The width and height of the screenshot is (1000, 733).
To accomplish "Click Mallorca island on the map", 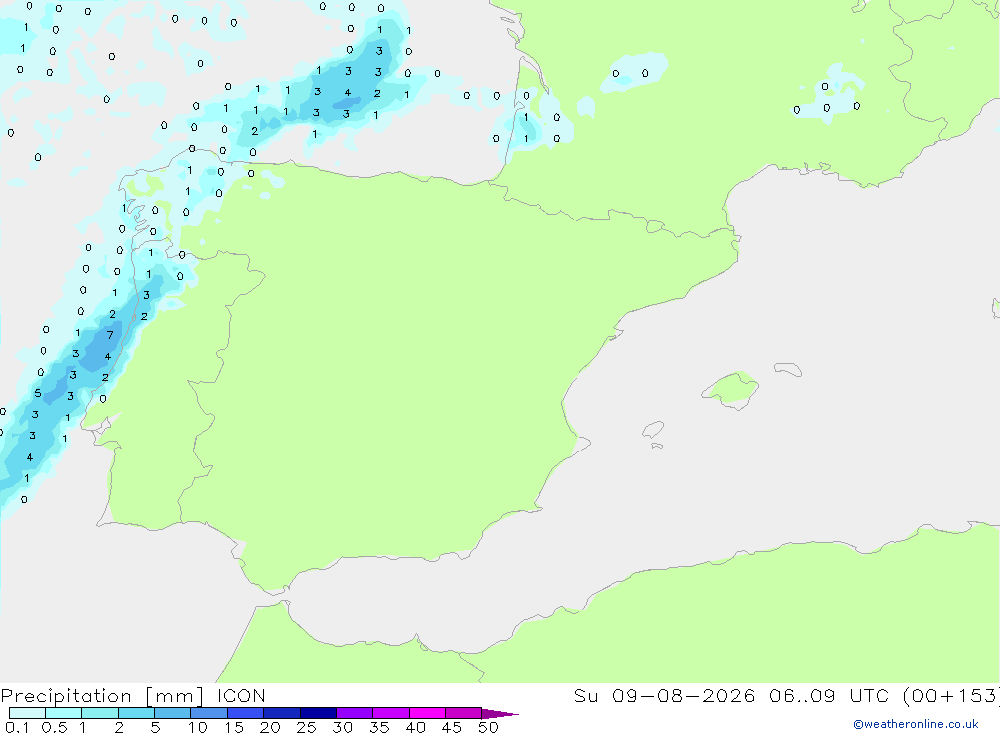I will pos(732,389).
